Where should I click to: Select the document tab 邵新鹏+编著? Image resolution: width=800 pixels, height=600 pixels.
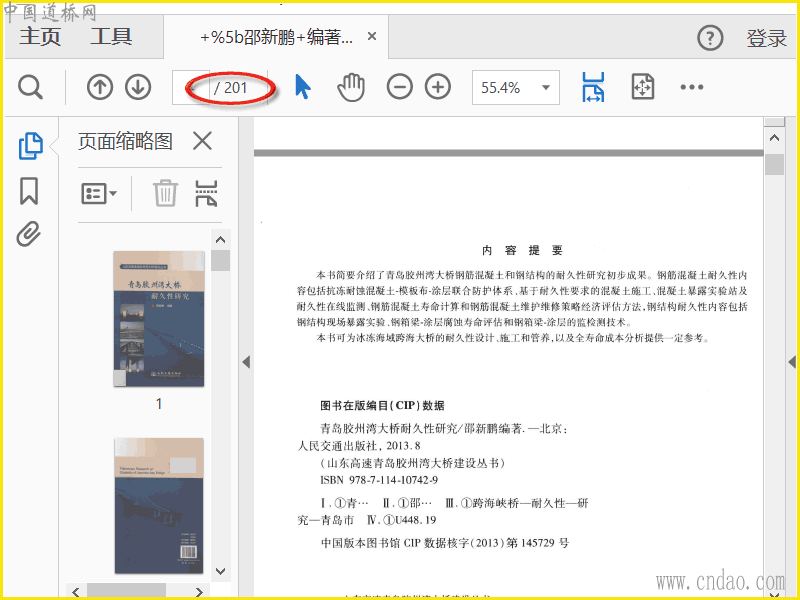pos(276,37)
